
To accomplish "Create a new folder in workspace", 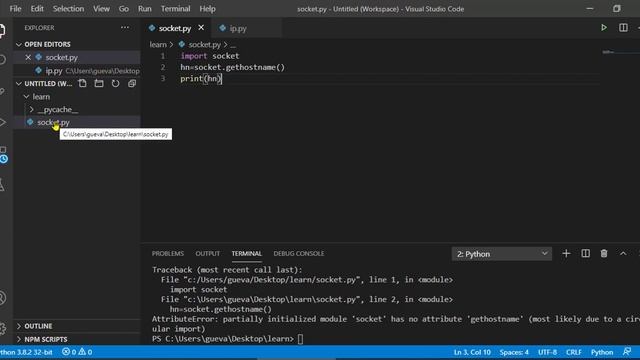I will pos(99,83).
